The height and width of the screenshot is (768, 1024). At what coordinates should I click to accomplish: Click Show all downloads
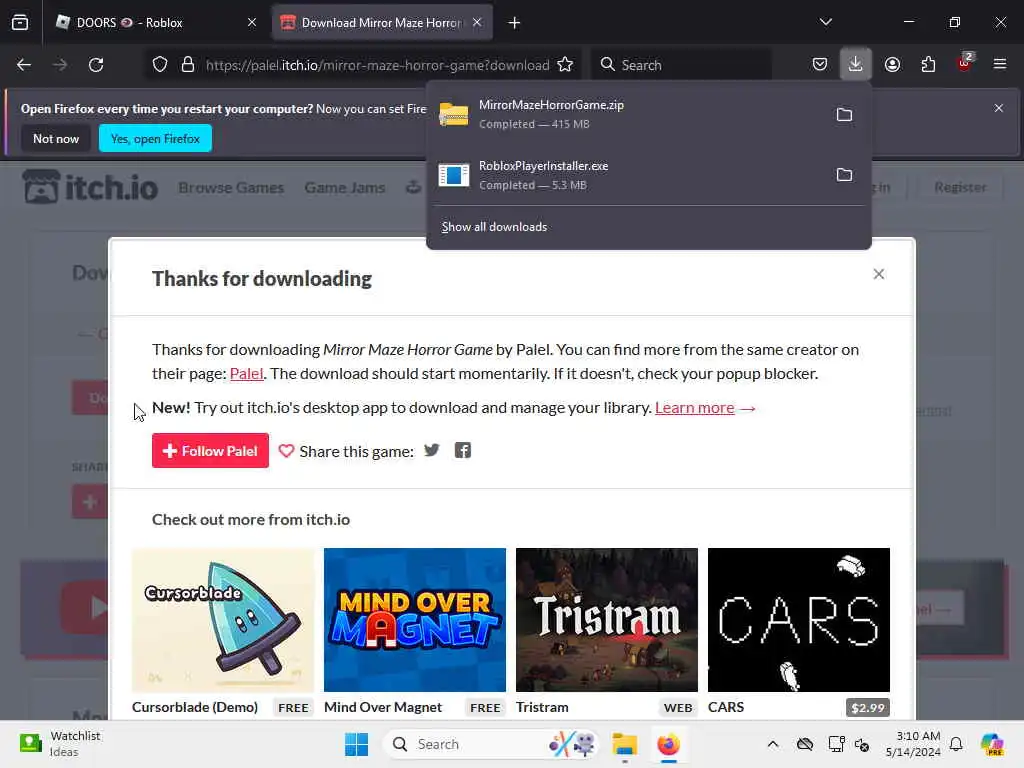point(494,227)
